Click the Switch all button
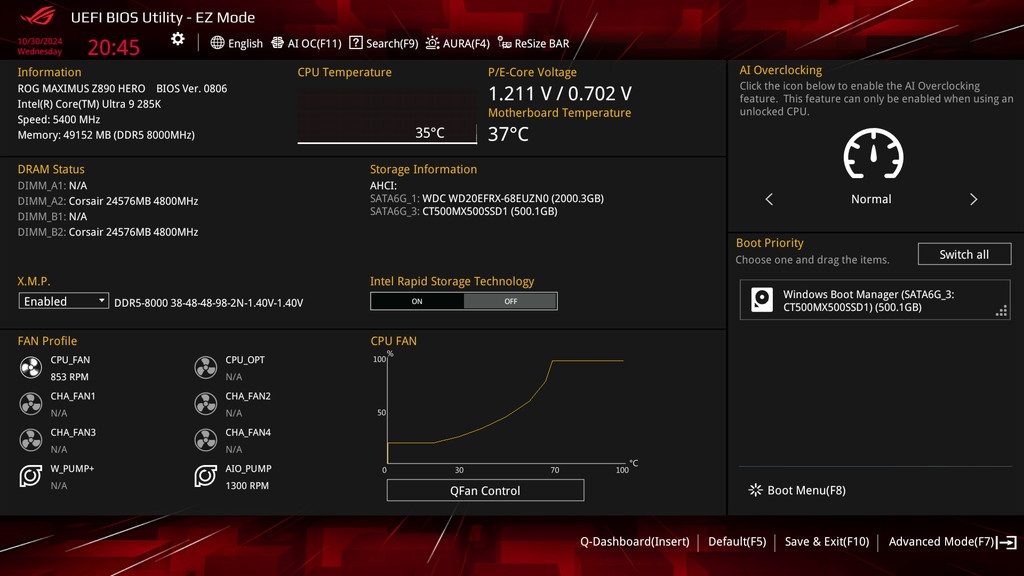 (x=964, y=254)
